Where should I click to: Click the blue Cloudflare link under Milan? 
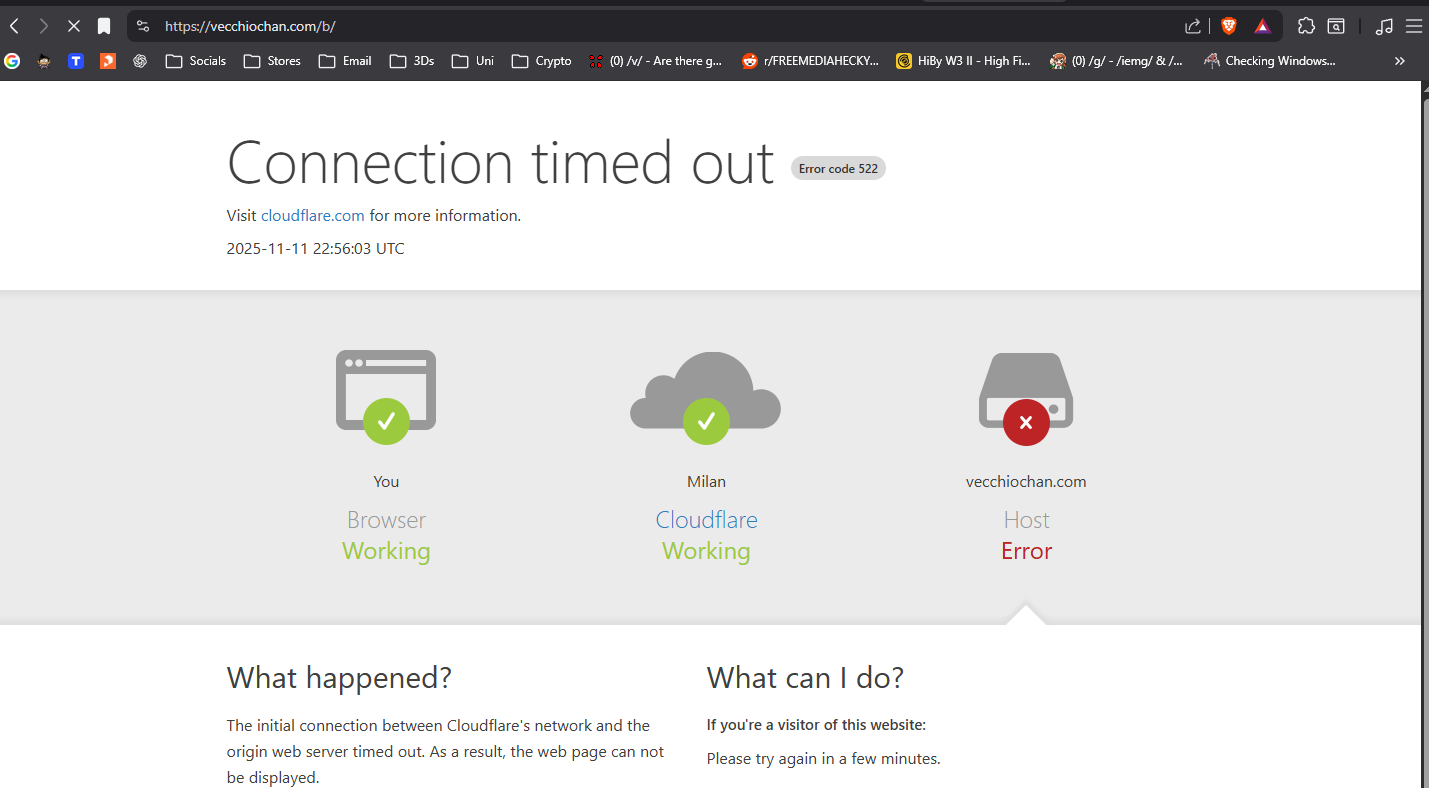(706, 520)
